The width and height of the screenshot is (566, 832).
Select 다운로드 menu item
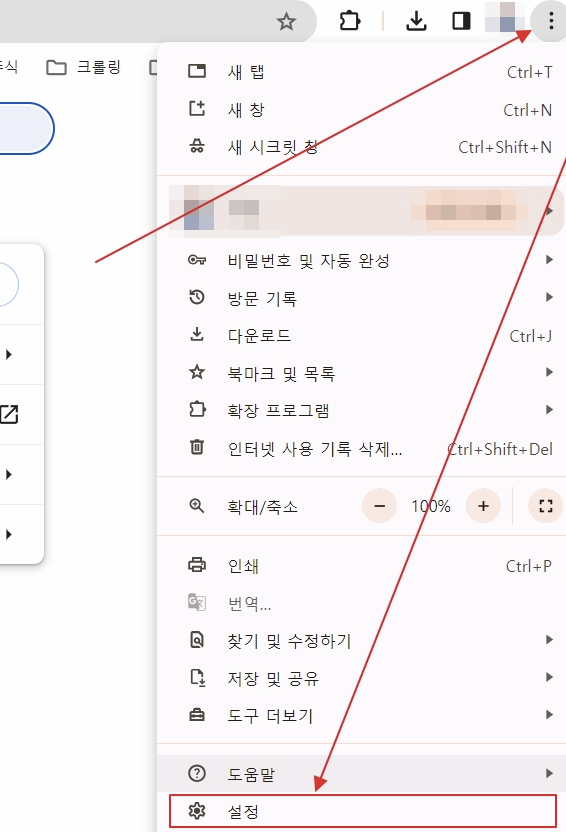tap(362, 335)
